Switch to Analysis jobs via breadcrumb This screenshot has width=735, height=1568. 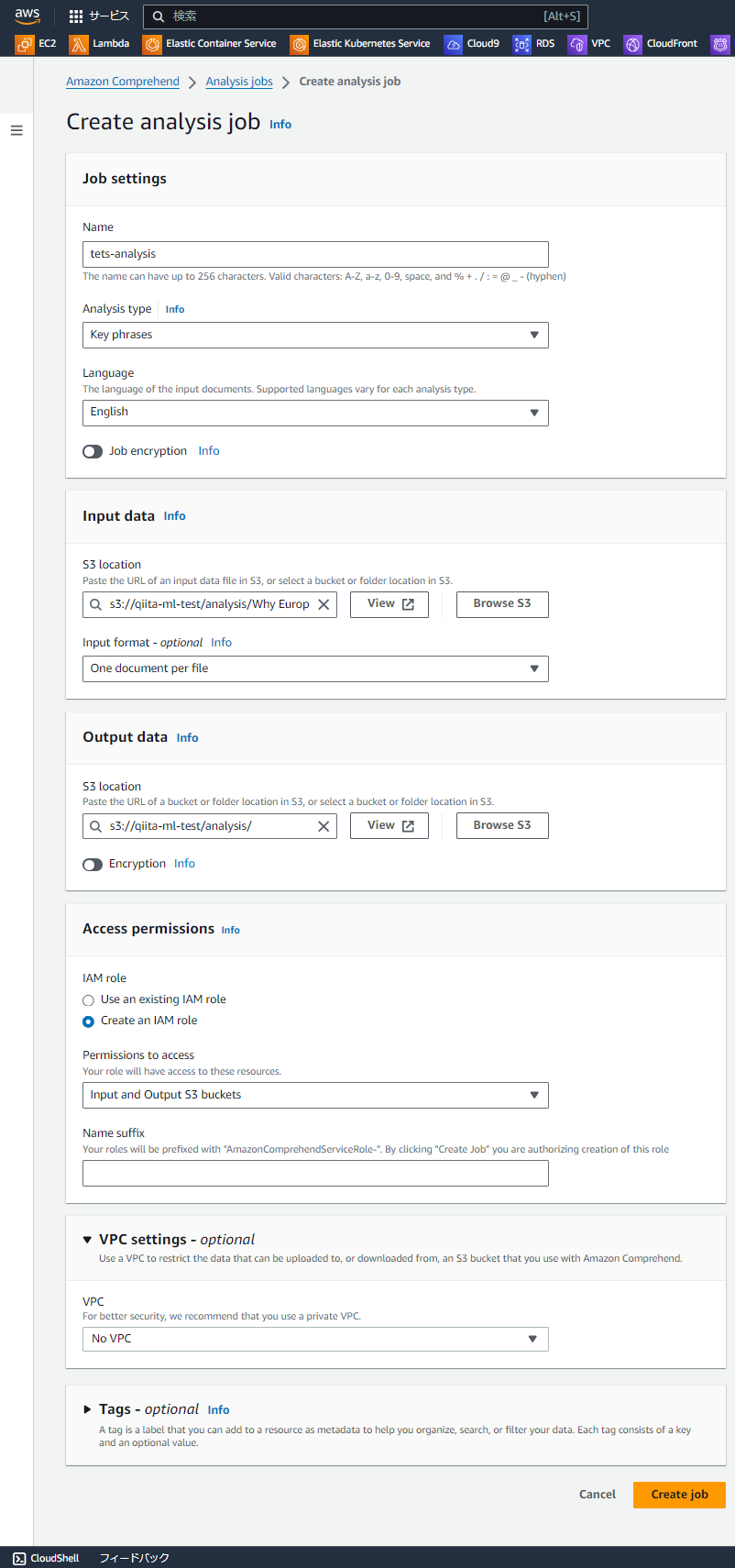pos(238,81)
